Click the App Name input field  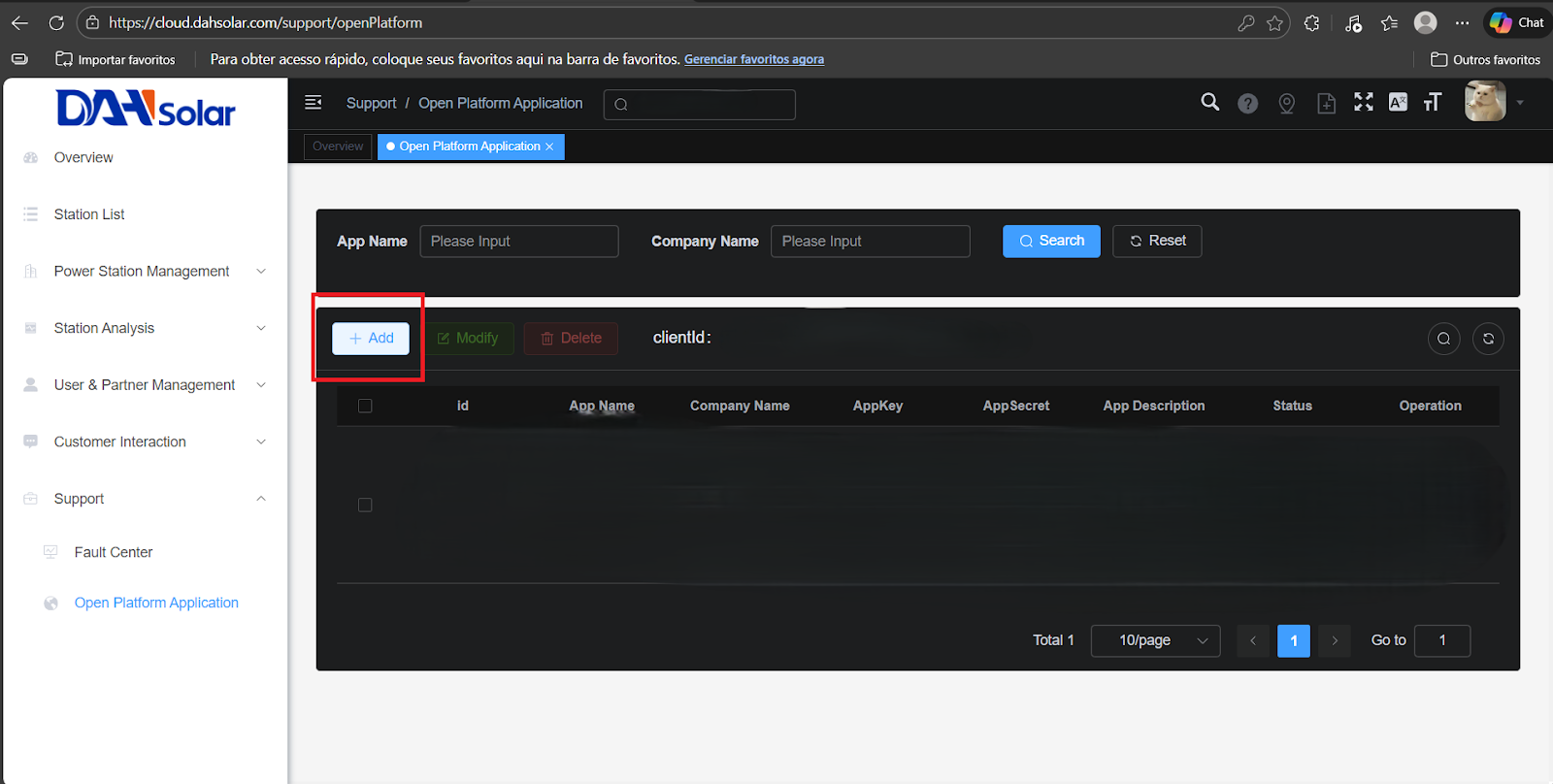[518, 241]
